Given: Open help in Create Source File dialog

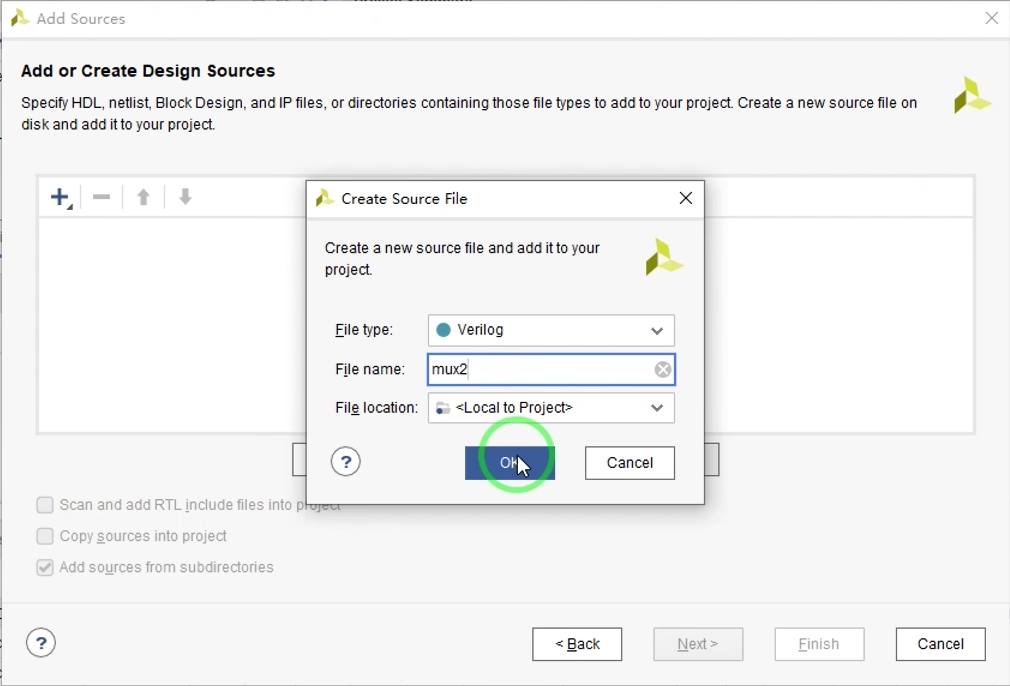Looking at the screenshot, I should tap(346, 462).
